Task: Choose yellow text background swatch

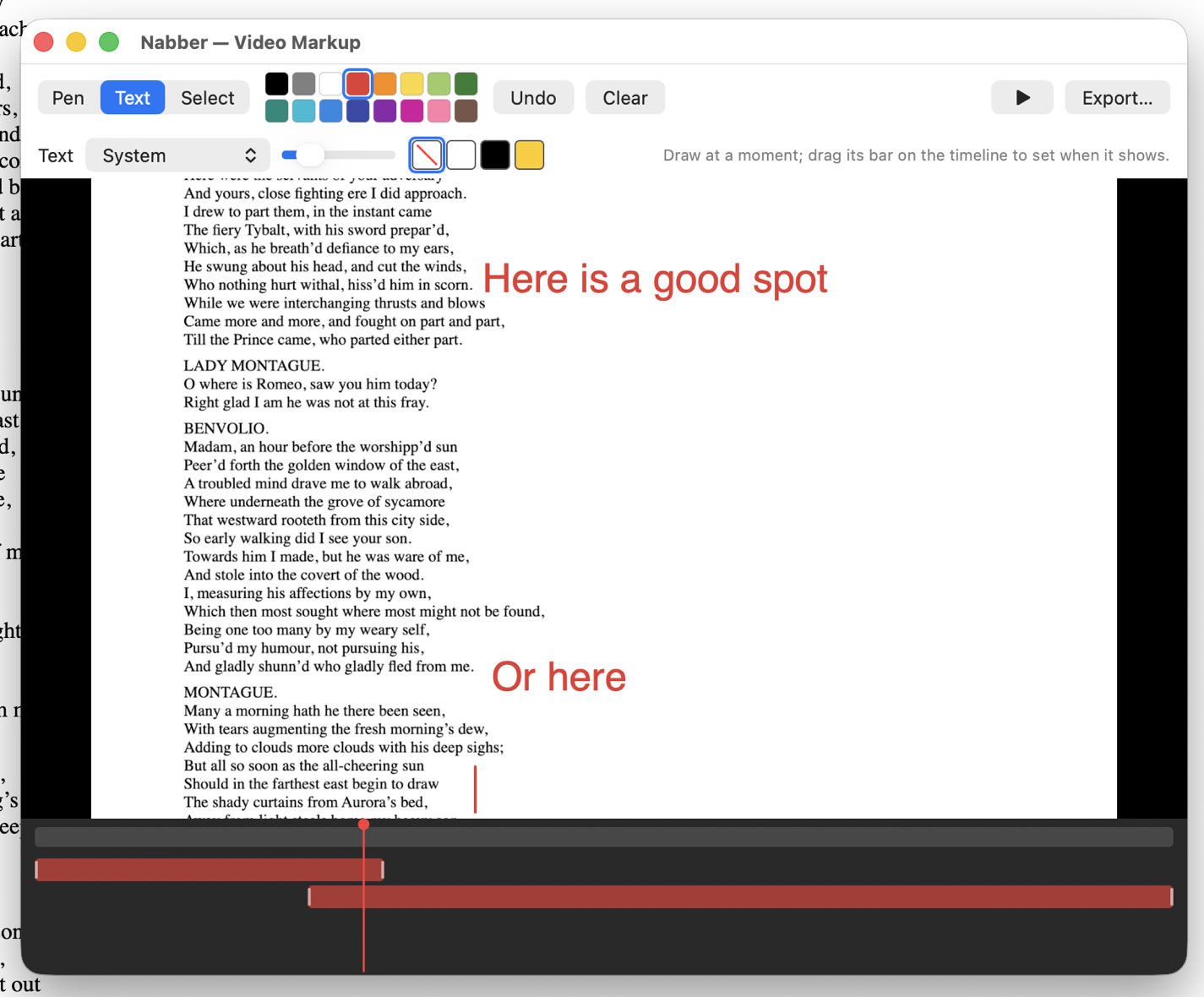Action: (529, 155)
